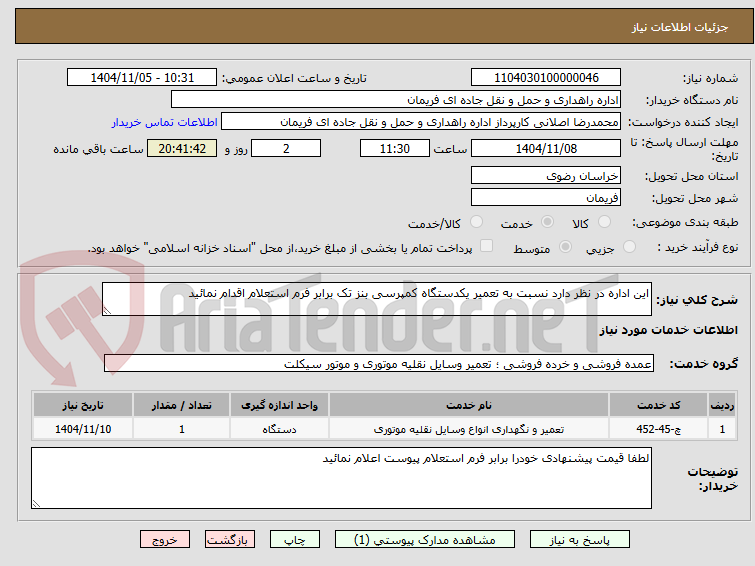Click the جزئیات اطلاعات نیاز header title

pyautogui.click(x=679, y=27)
